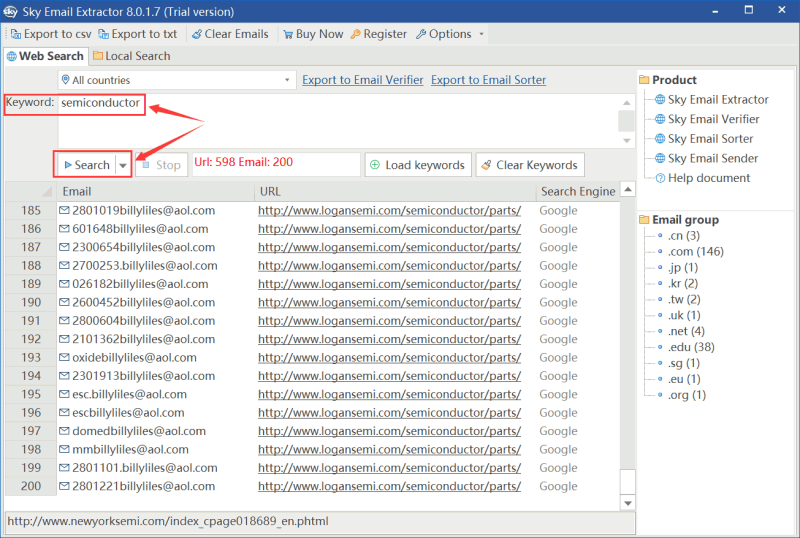Click the Help document question-mark icon
Screen dimensions: 800x538
[660, 178]
